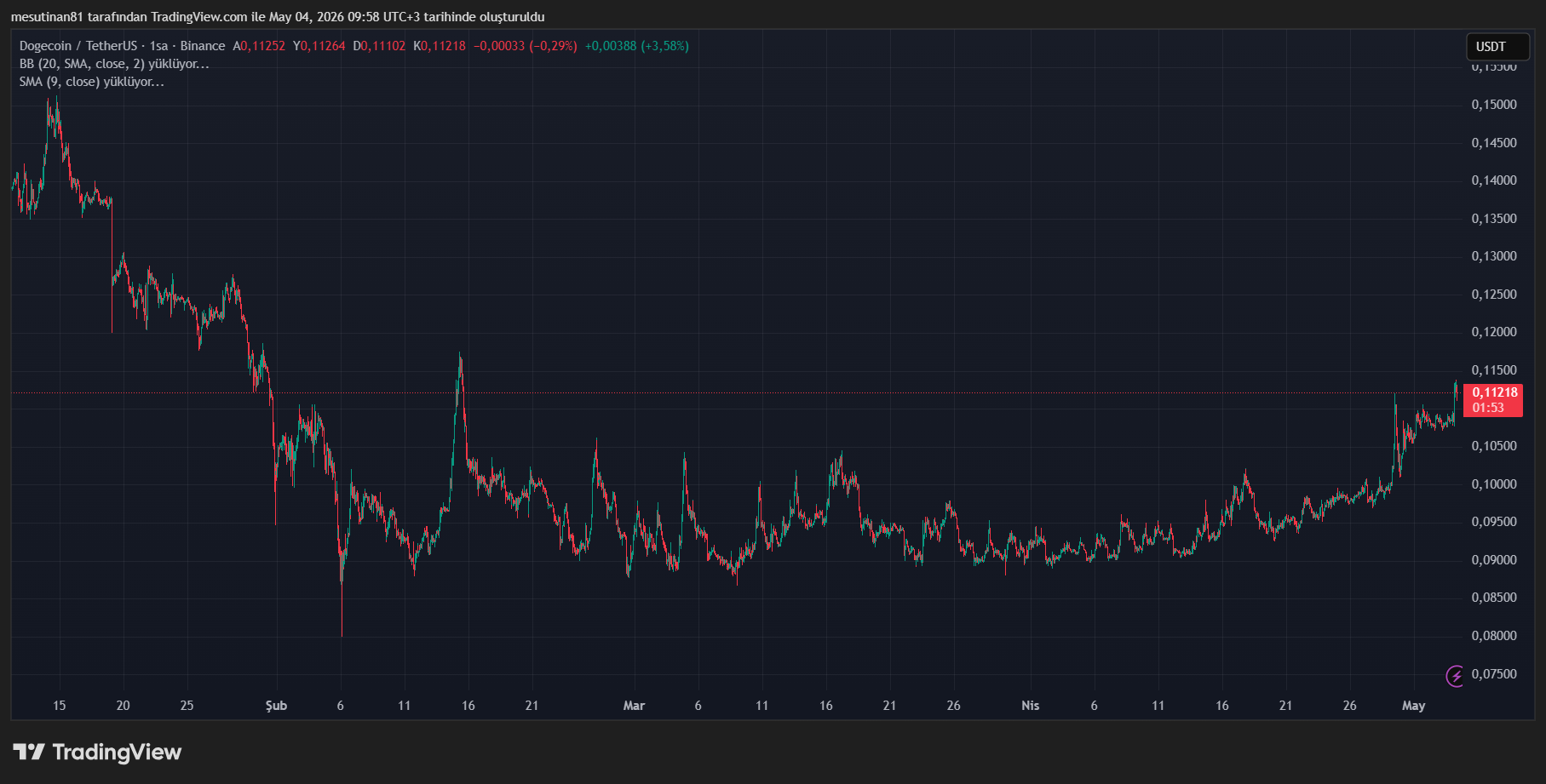Image resolution: width=1546 pixels, height=784 pixels.
Task: Click the Şub month label on time axis
Action: pos(276,706)
